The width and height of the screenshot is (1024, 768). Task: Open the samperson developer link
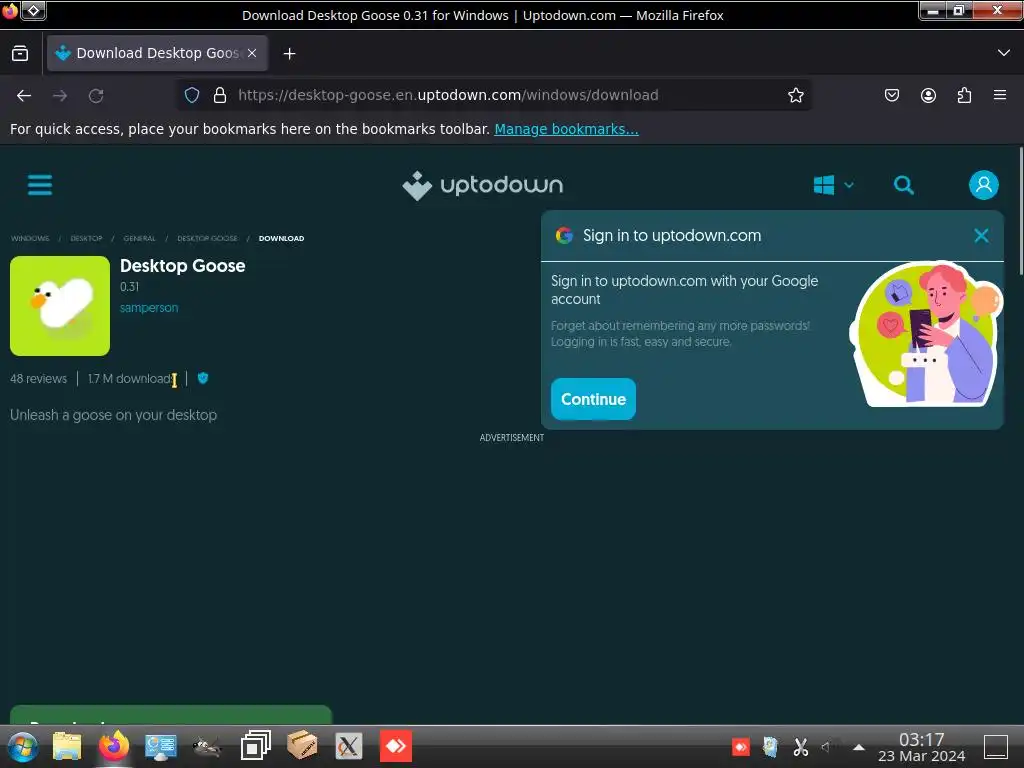[149, 308]
